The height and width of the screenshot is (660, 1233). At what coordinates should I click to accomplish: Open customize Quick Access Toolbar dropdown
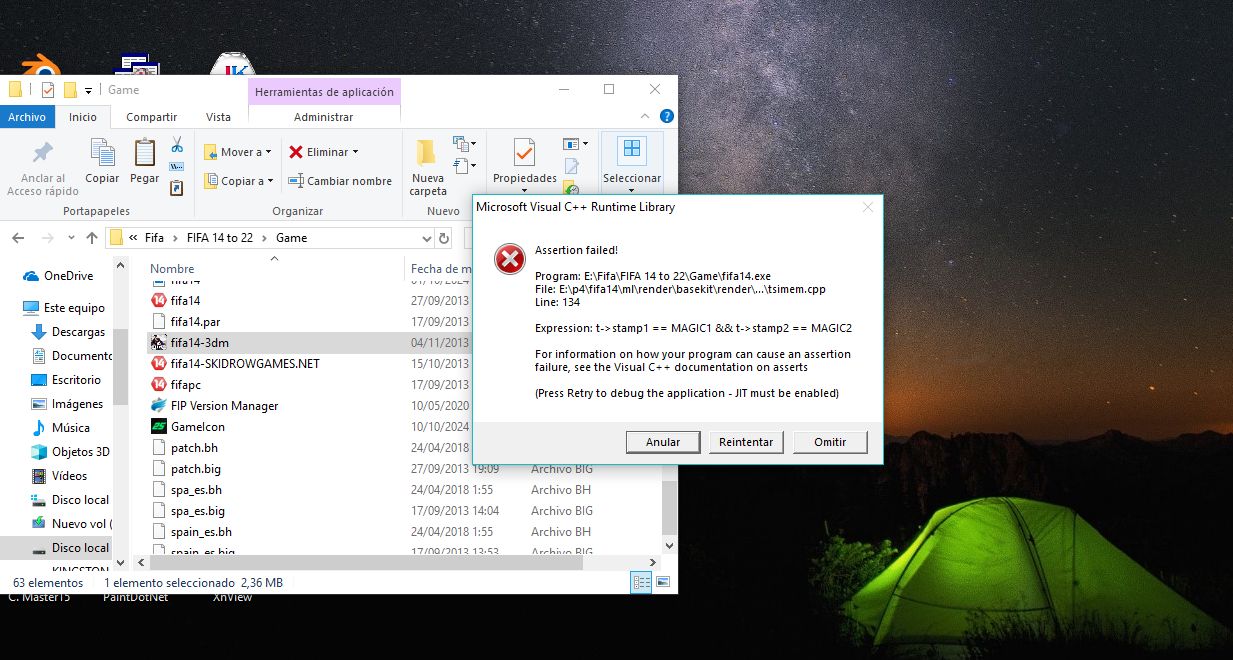coord(88,90)
